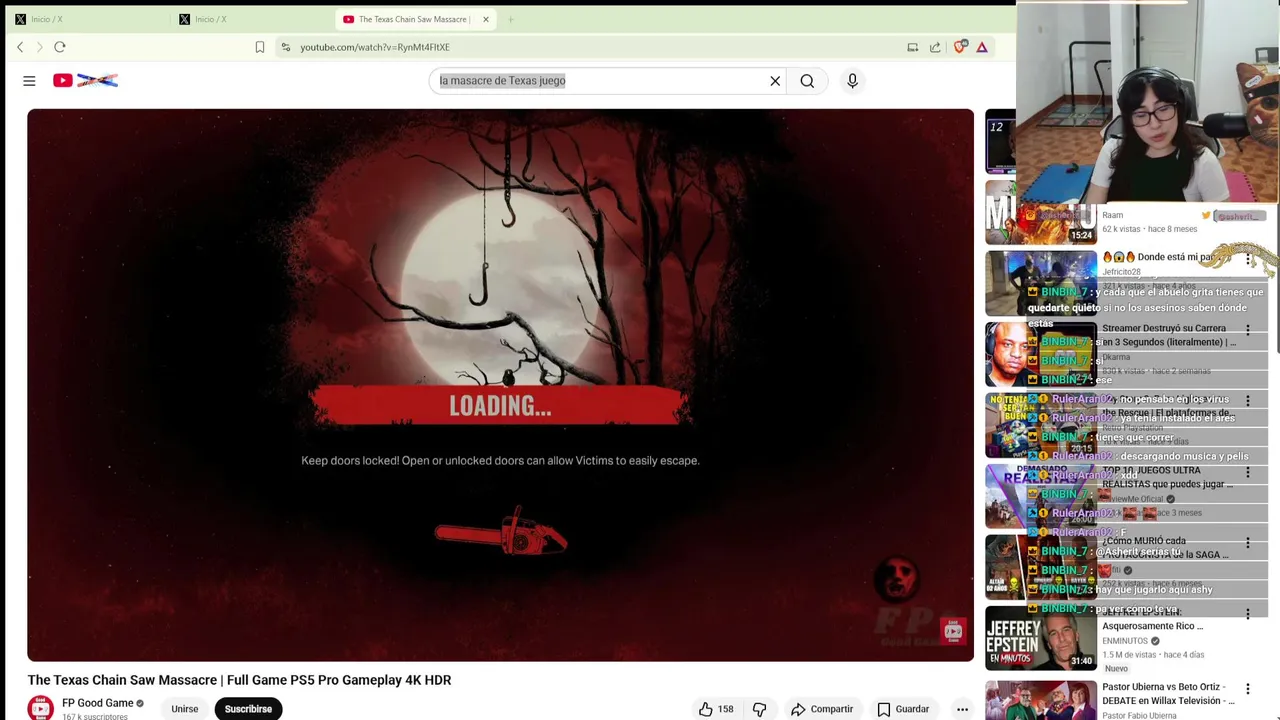Screen dimensions: 1280x720
Task: Click the '167 k suscriptores' text
Action: 95,717
